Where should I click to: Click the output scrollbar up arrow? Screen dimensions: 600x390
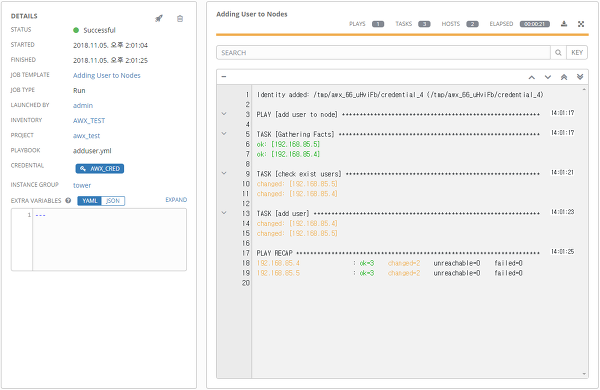pos(584,89)
